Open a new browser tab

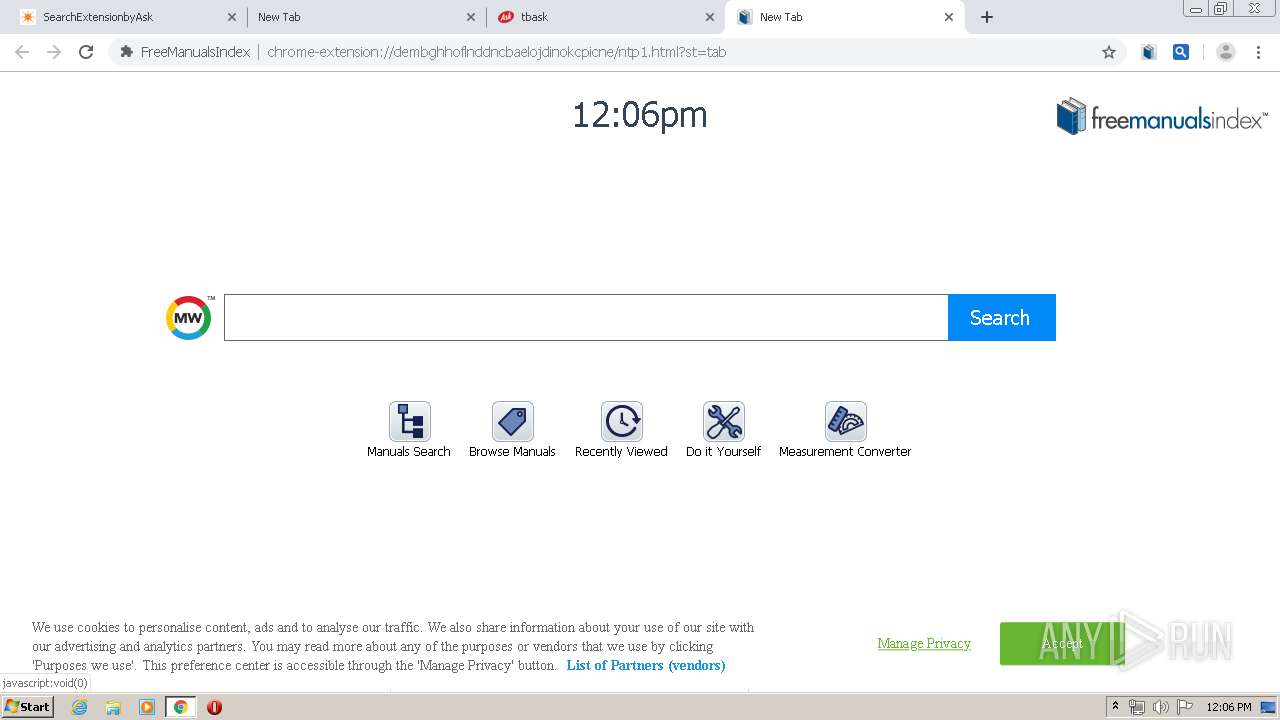point(987,17)
